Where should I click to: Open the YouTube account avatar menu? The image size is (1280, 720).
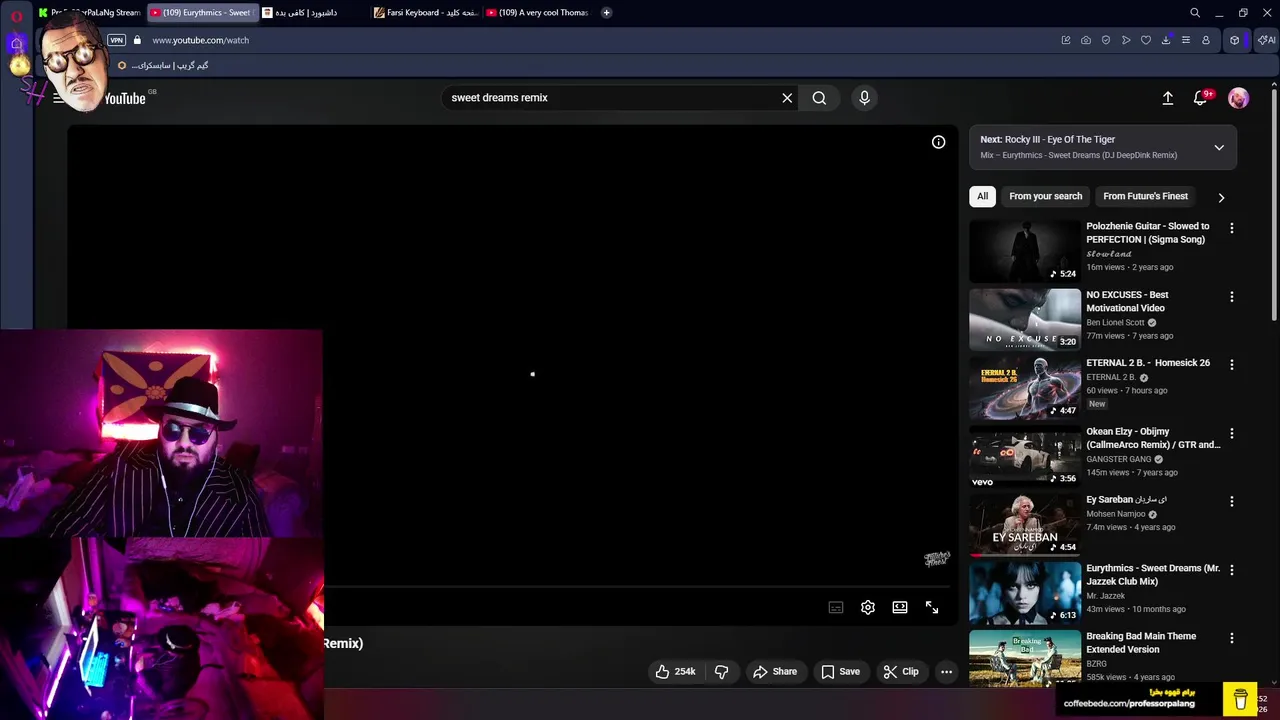1238,98
